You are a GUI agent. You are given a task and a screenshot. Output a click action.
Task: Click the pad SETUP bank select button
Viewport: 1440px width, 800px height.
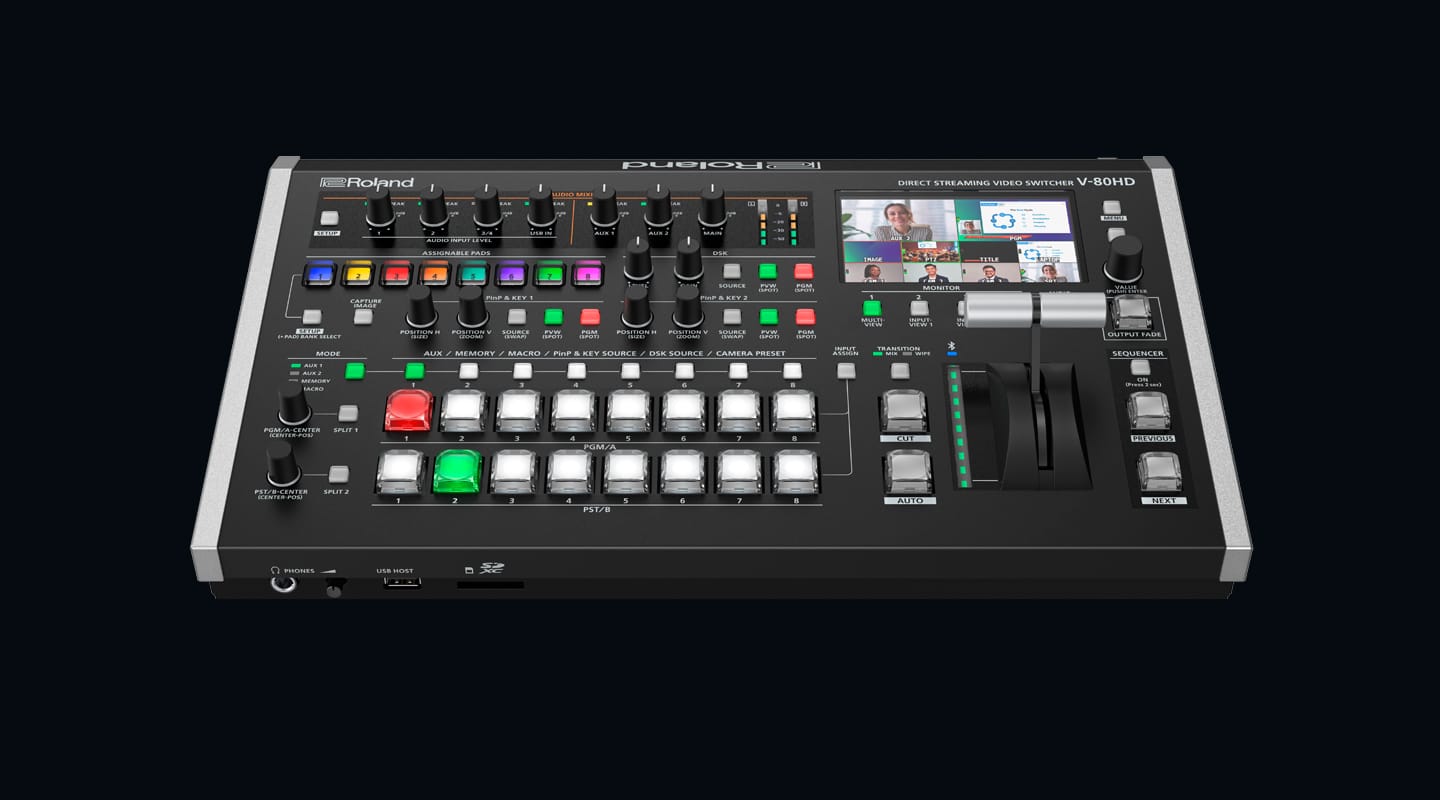coord(312,317)
